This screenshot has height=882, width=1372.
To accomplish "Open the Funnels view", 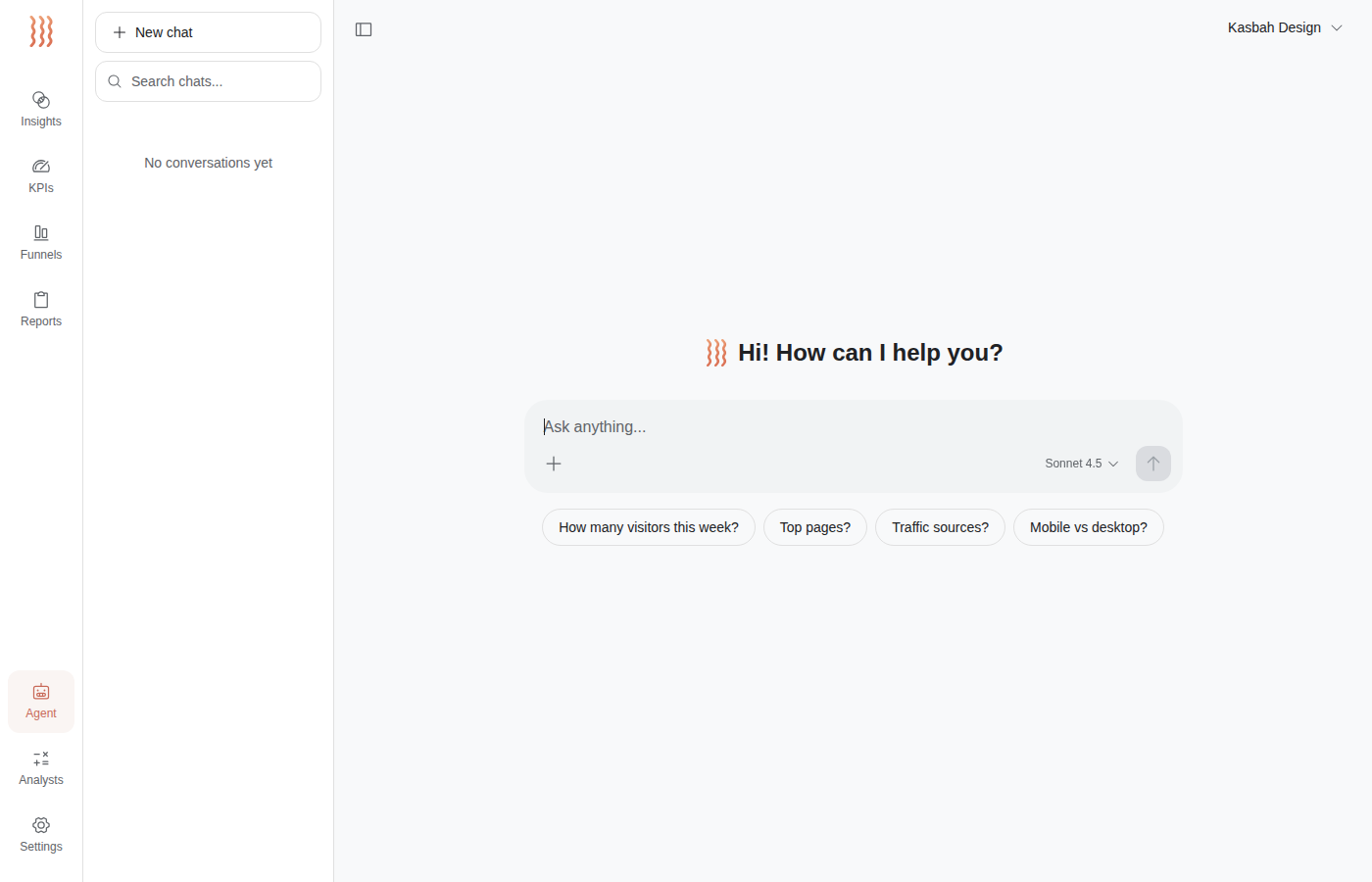I will 40,242.
